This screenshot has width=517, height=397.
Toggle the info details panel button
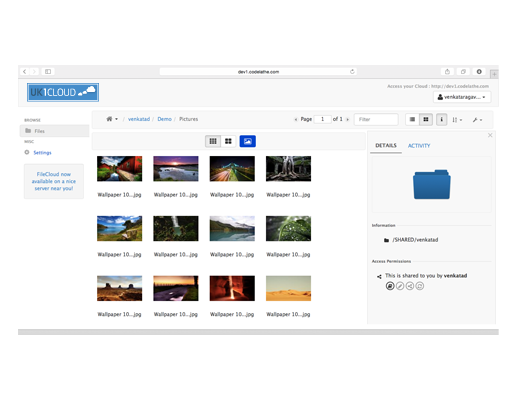[441, 119]
